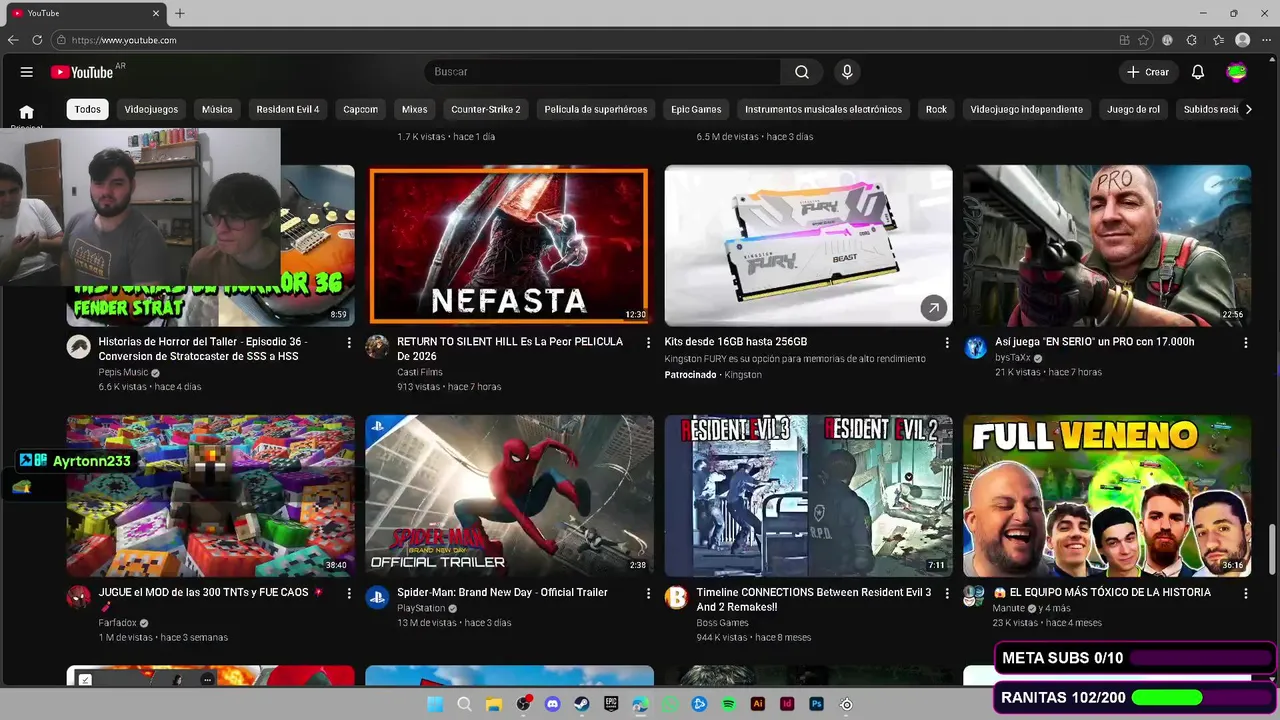Open Kits desde 16GB hasta 256GB title
The image size is (1280, 720).
pyautogui.click(x=736, y=342)
